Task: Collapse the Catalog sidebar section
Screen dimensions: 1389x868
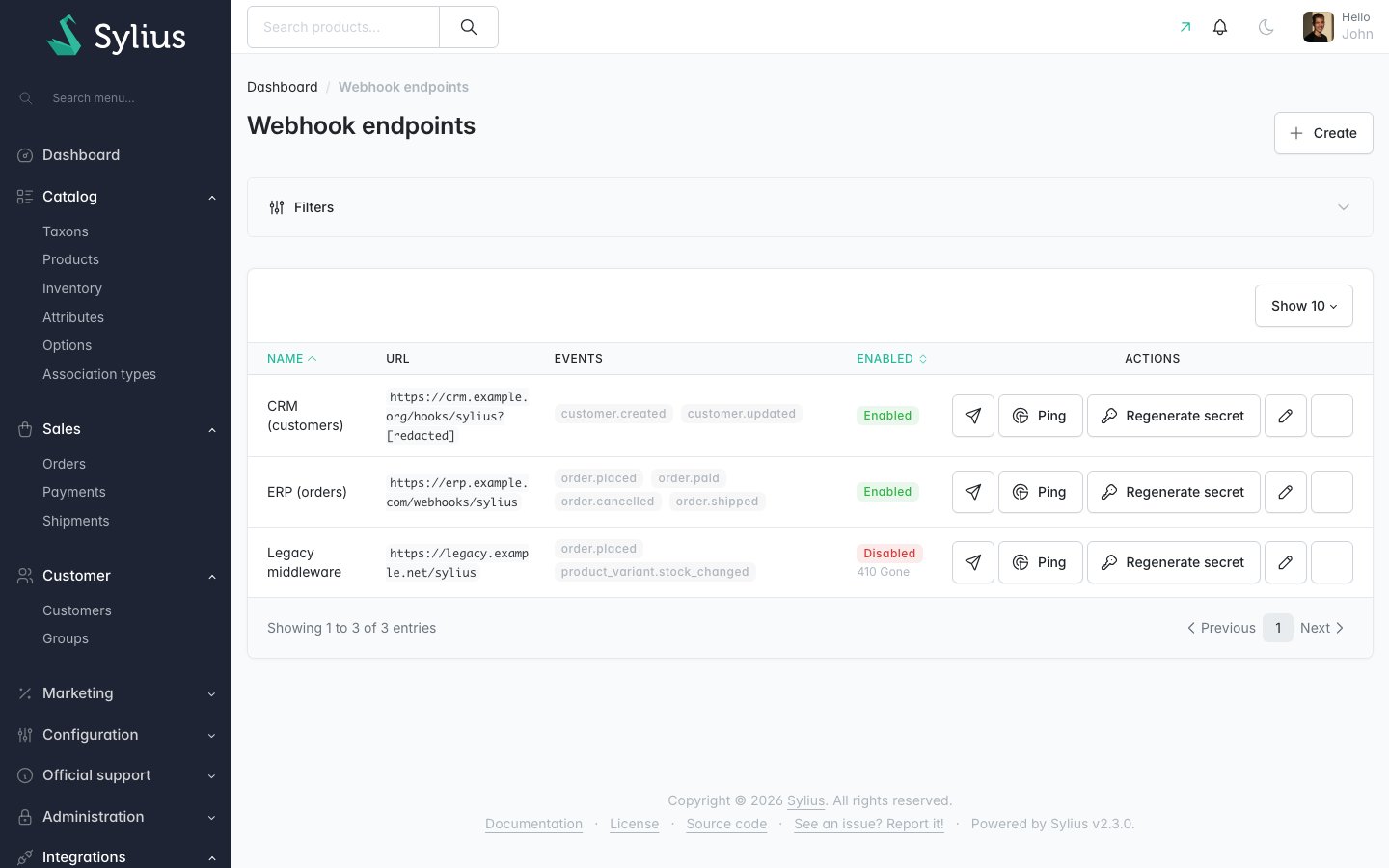Action: click(116, 197)
